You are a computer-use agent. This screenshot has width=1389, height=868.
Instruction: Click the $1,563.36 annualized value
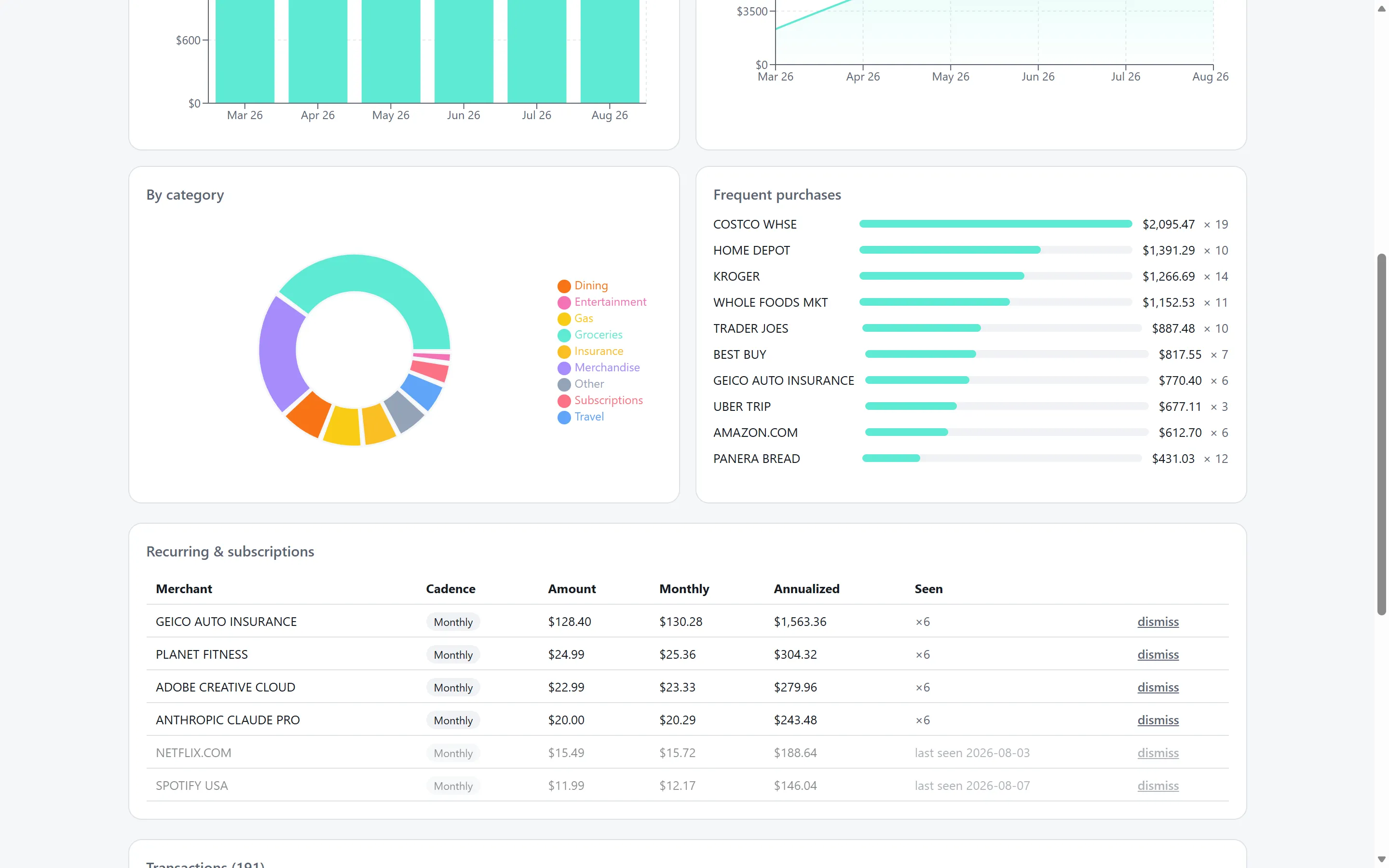[800, 622]
